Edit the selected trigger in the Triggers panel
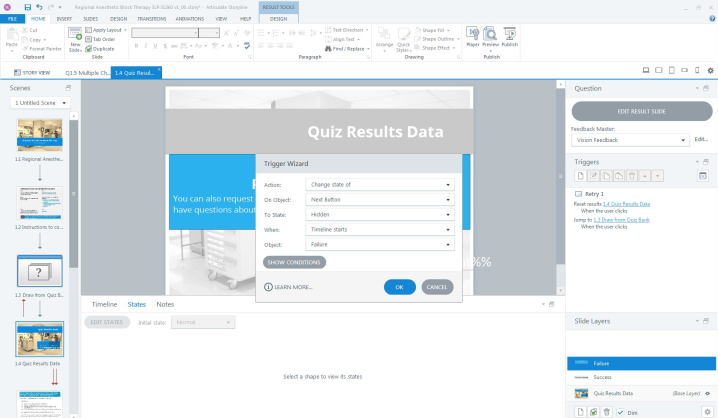Screen dimensions: 718x418 click(x=593, y=176)
